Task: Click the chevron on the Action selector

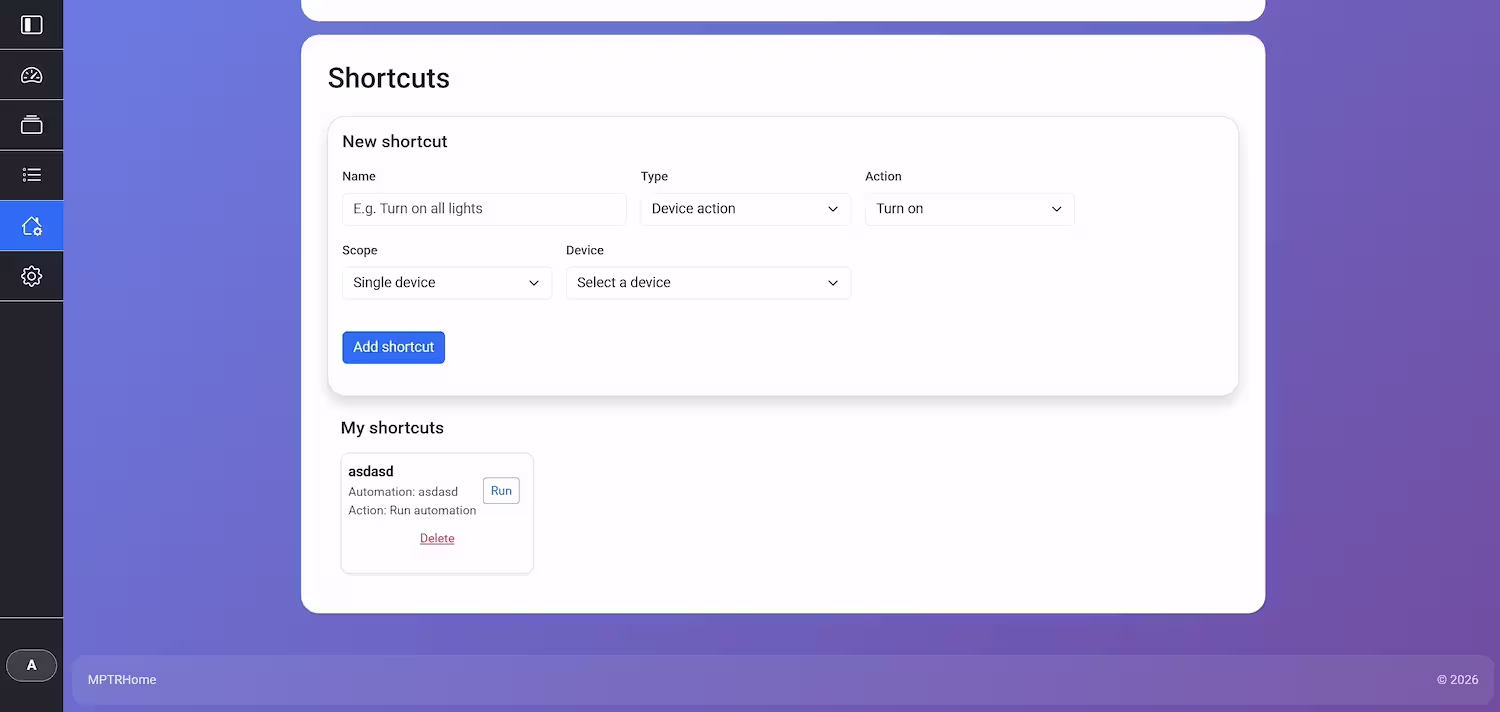Action: click(x=1056, y=209)
